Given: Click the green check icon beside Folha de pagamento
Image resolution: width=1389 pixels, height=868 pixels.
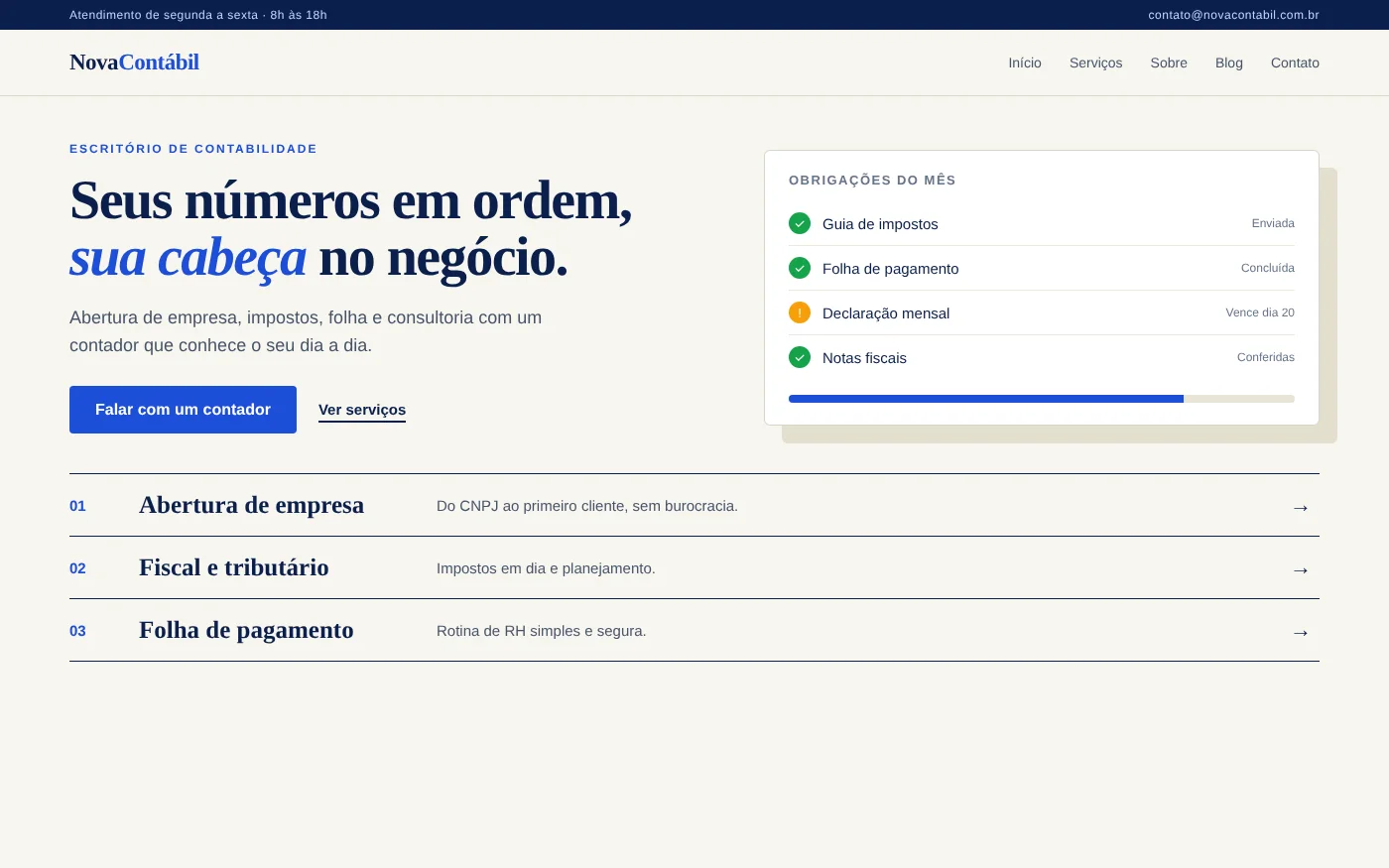Looking at the screenshot, I should (x=800, y=268).
